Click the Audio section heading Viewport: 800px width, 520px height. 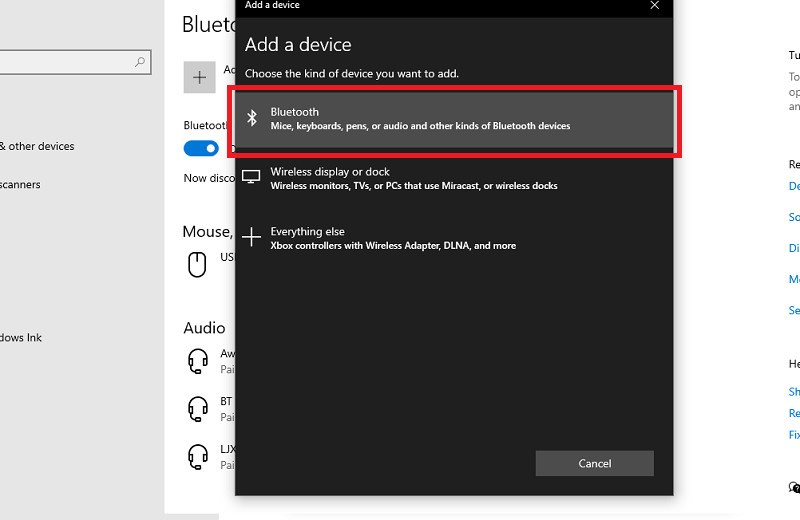pyautogui.click(x=204, y=328)
